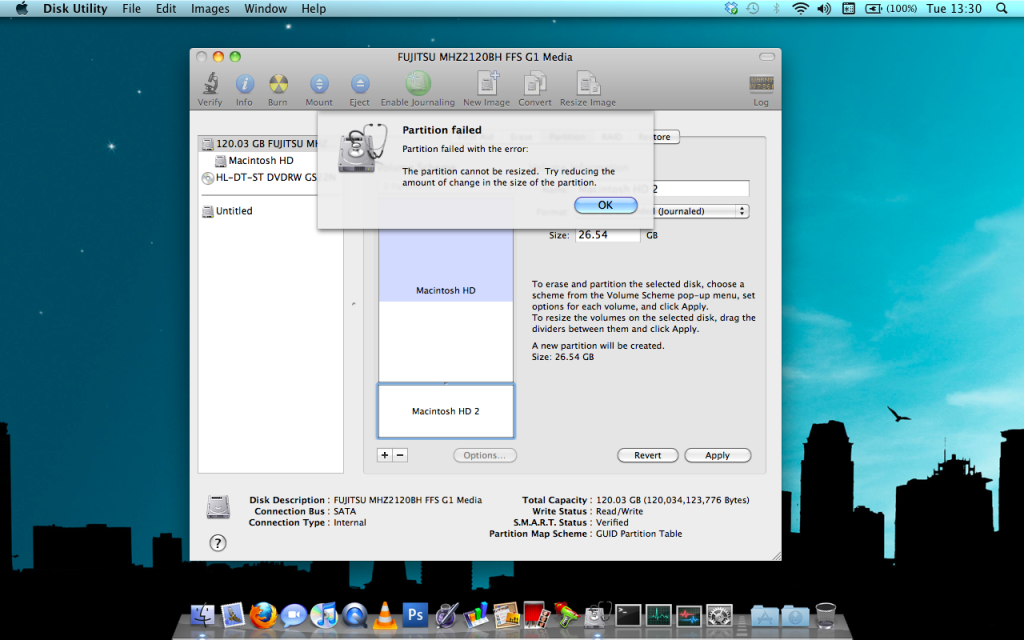The height and width of the screenshot is (640, 1024).
Task: Open Spotlight search magnifier
Action: coord(1002,8)
